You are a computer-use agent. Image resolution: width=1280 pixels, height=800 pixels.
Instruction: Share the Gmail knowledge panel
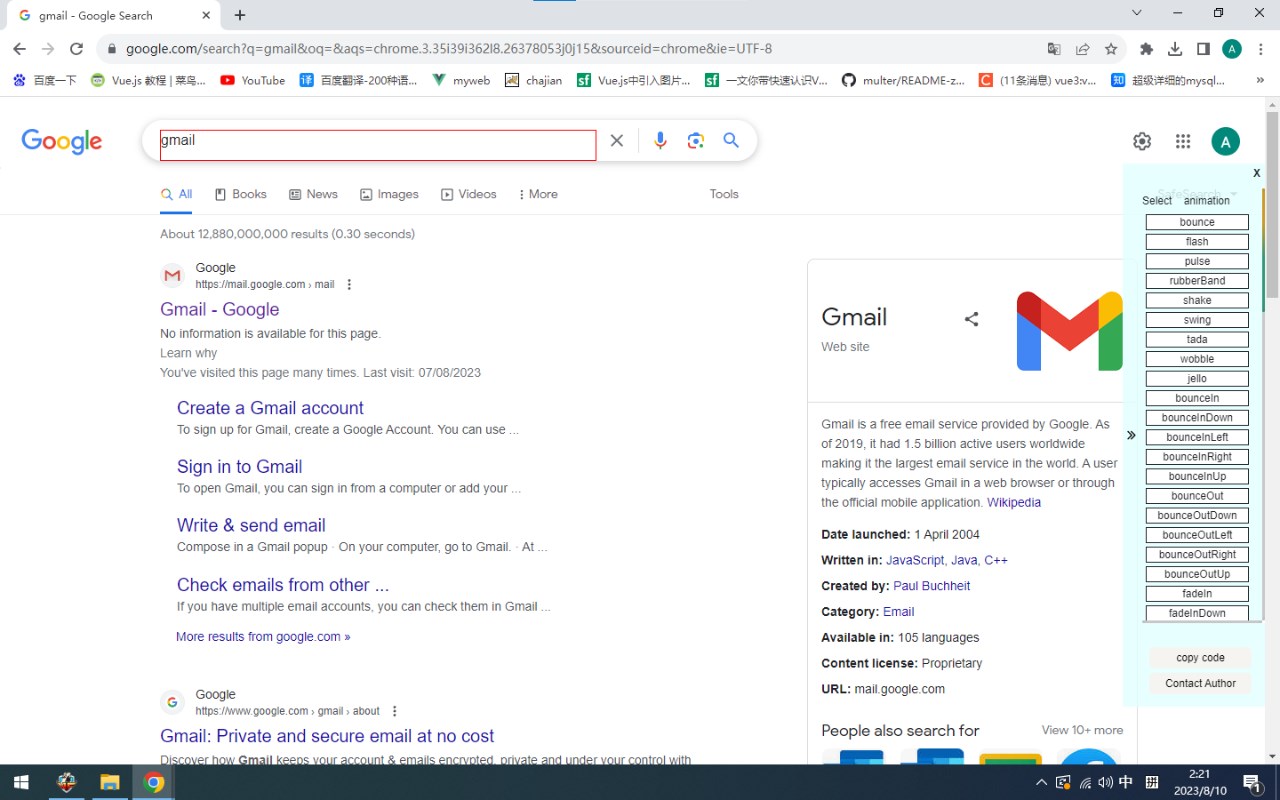(971, 319)
